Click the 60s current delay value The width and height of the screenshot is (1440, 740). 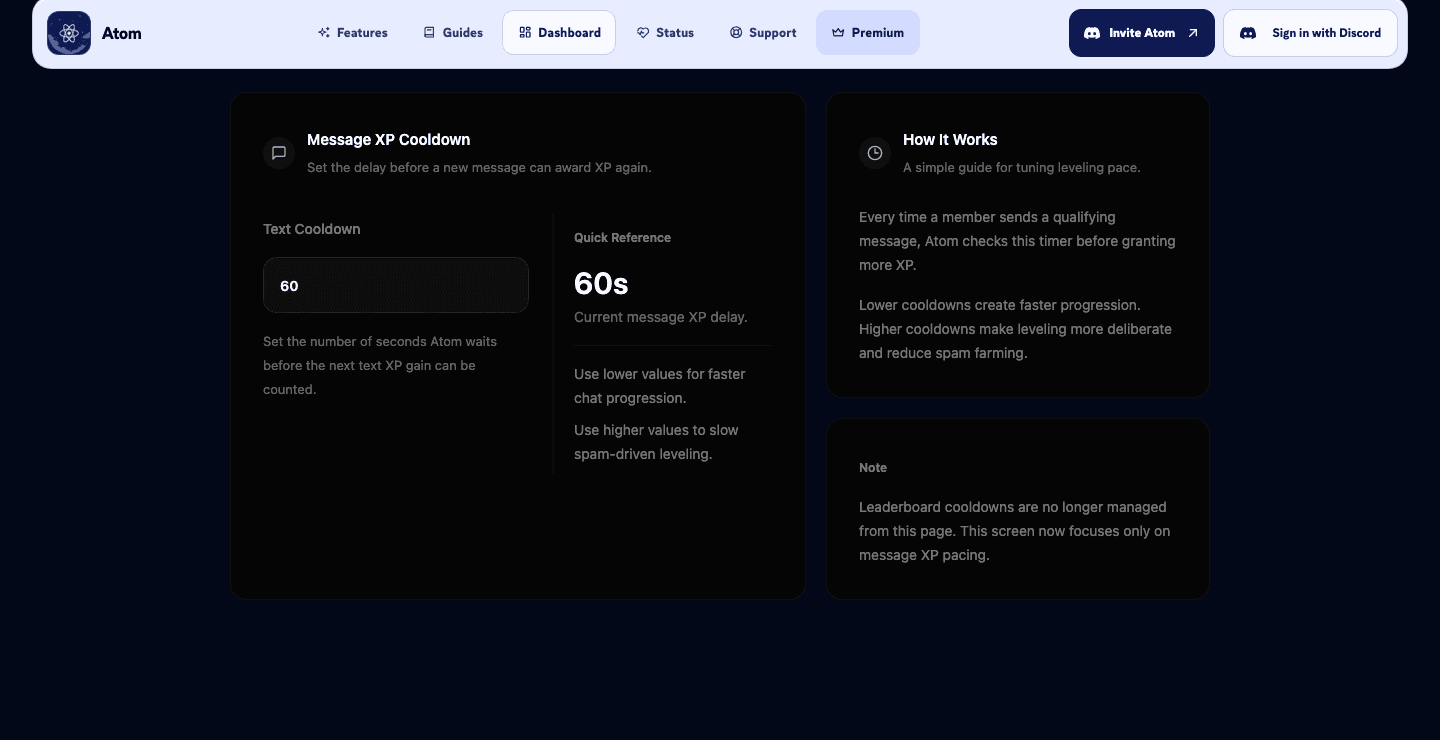tap(601, 283)
